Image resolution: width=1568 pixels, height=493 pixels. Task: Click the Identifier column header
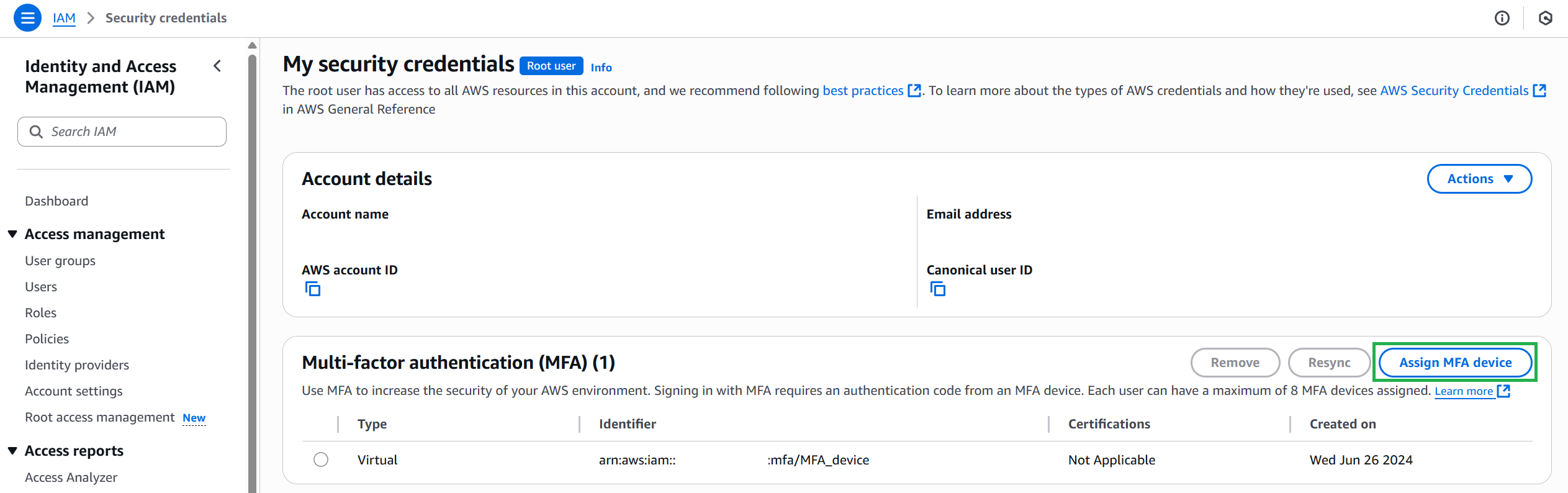pos(627,424)
